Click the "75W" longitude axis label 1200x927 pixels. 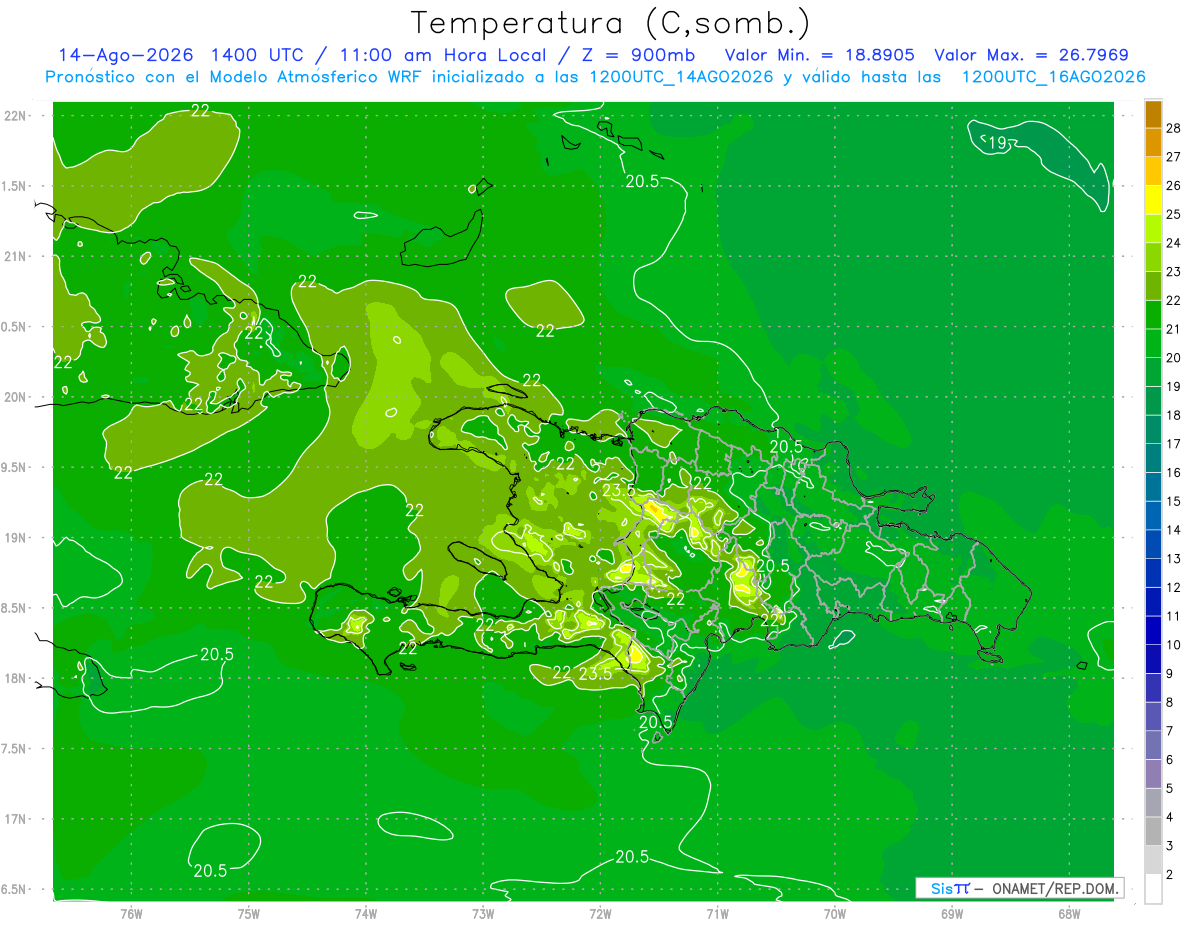[x=249, y=914]
